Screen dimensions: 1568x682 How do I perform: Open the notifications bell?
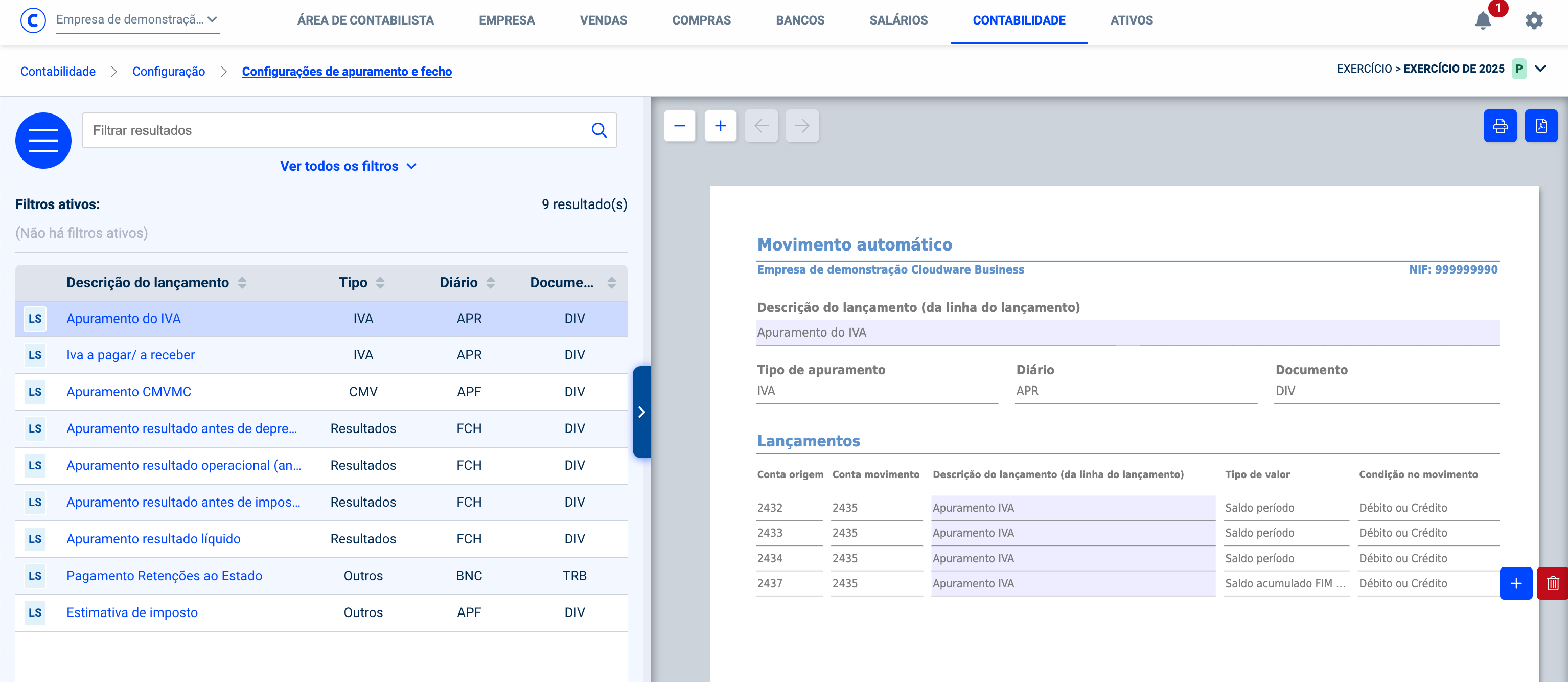pos(1483,20)
